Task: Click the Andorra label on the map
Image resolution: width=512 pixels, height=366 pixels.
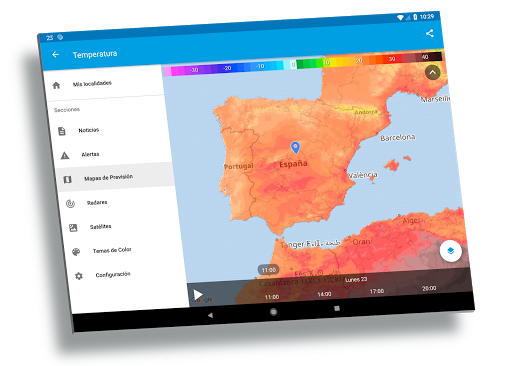Action: (x=366, y=112)
